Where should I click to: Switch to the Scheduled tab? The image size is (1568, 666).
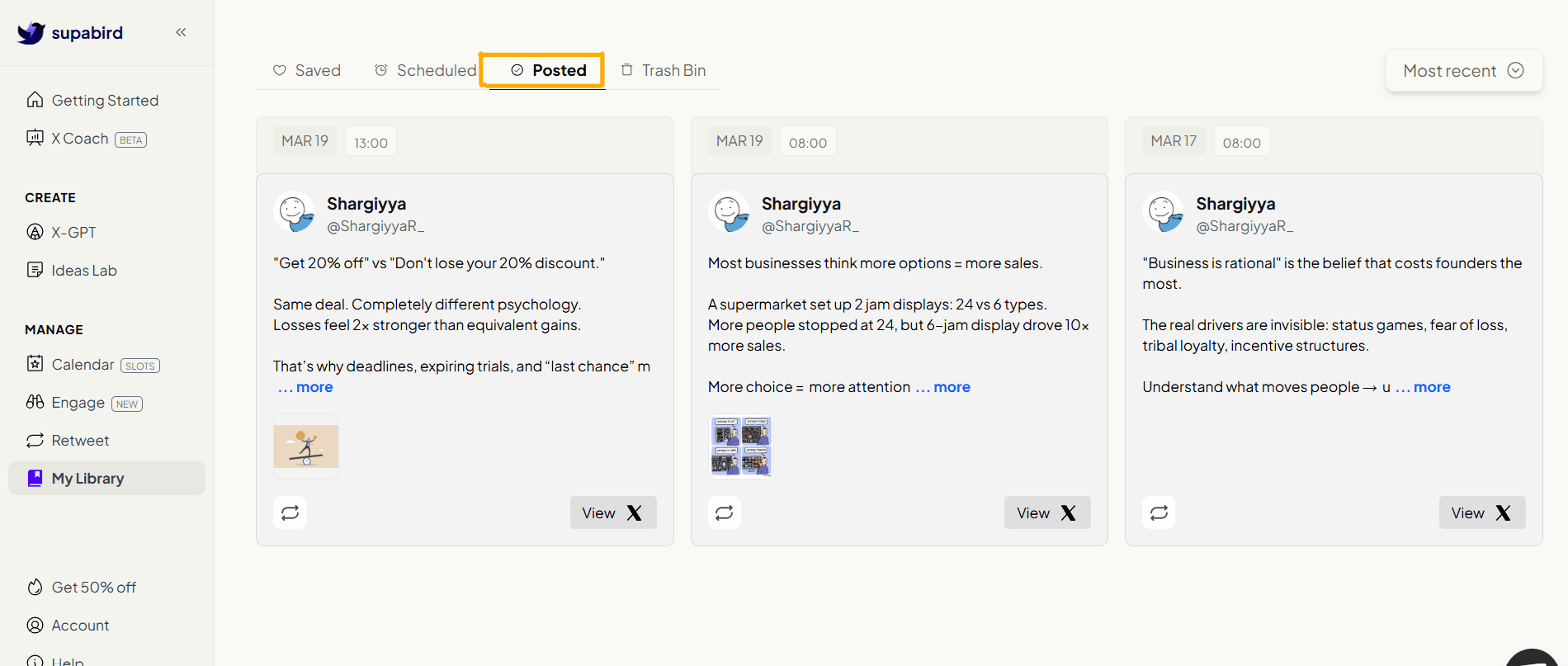click(425, 70)
